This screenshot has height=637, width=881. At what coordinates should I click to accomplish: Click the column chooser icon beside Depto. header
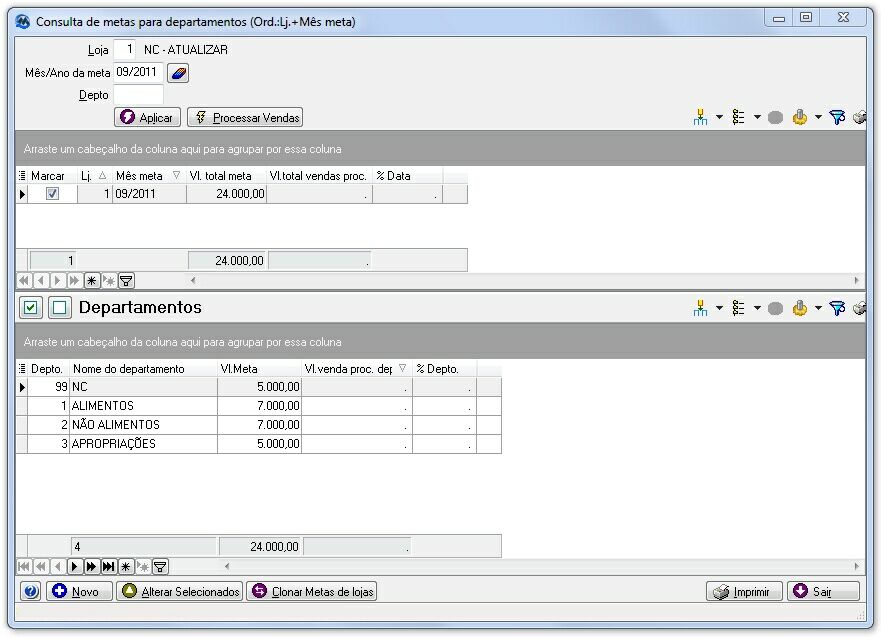(x=22, y=369)
